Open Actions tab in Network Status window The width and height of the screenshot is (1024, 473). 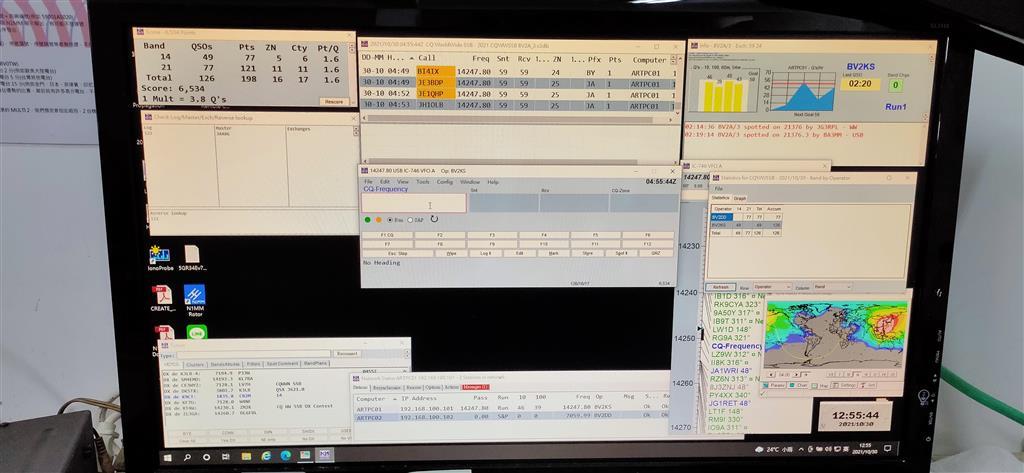pyautogui.click(x=451, y=387)
